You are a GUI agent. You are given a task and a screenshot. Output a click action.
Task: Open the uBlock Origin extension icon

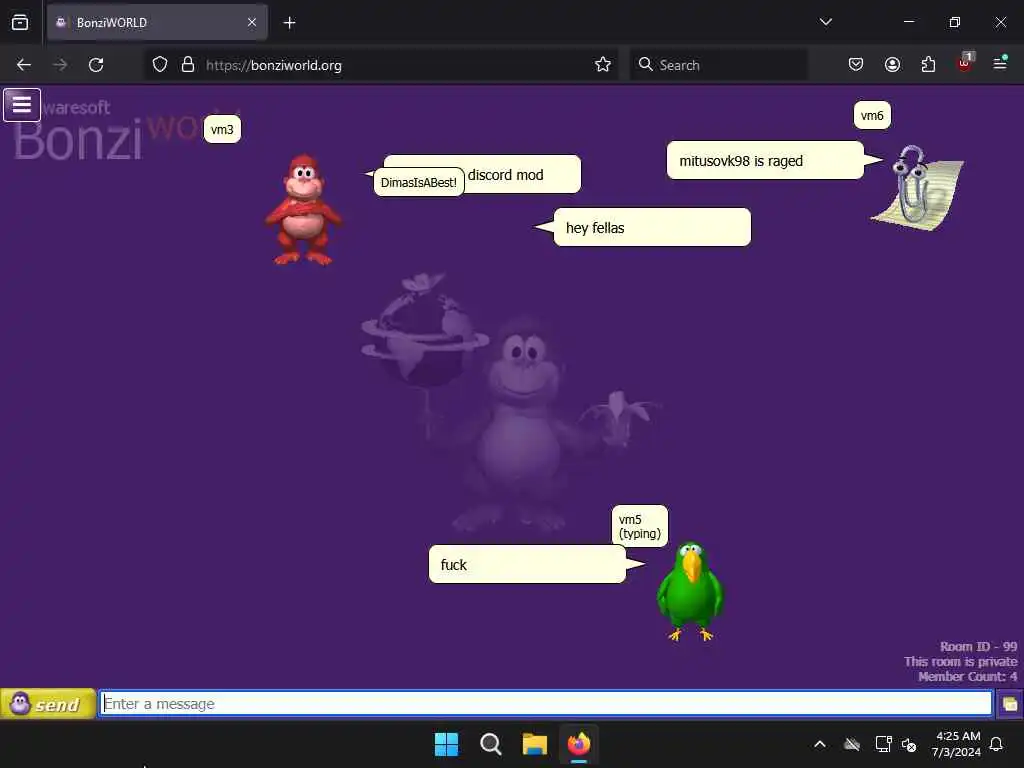point(965,63)
